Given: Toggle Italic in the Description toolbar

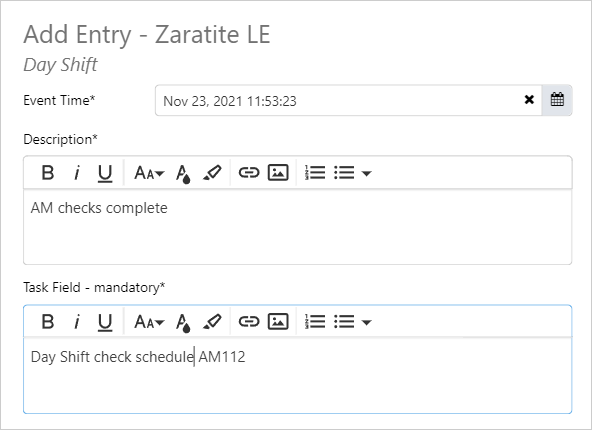Looking at the screenshot, I should (77, 173).
